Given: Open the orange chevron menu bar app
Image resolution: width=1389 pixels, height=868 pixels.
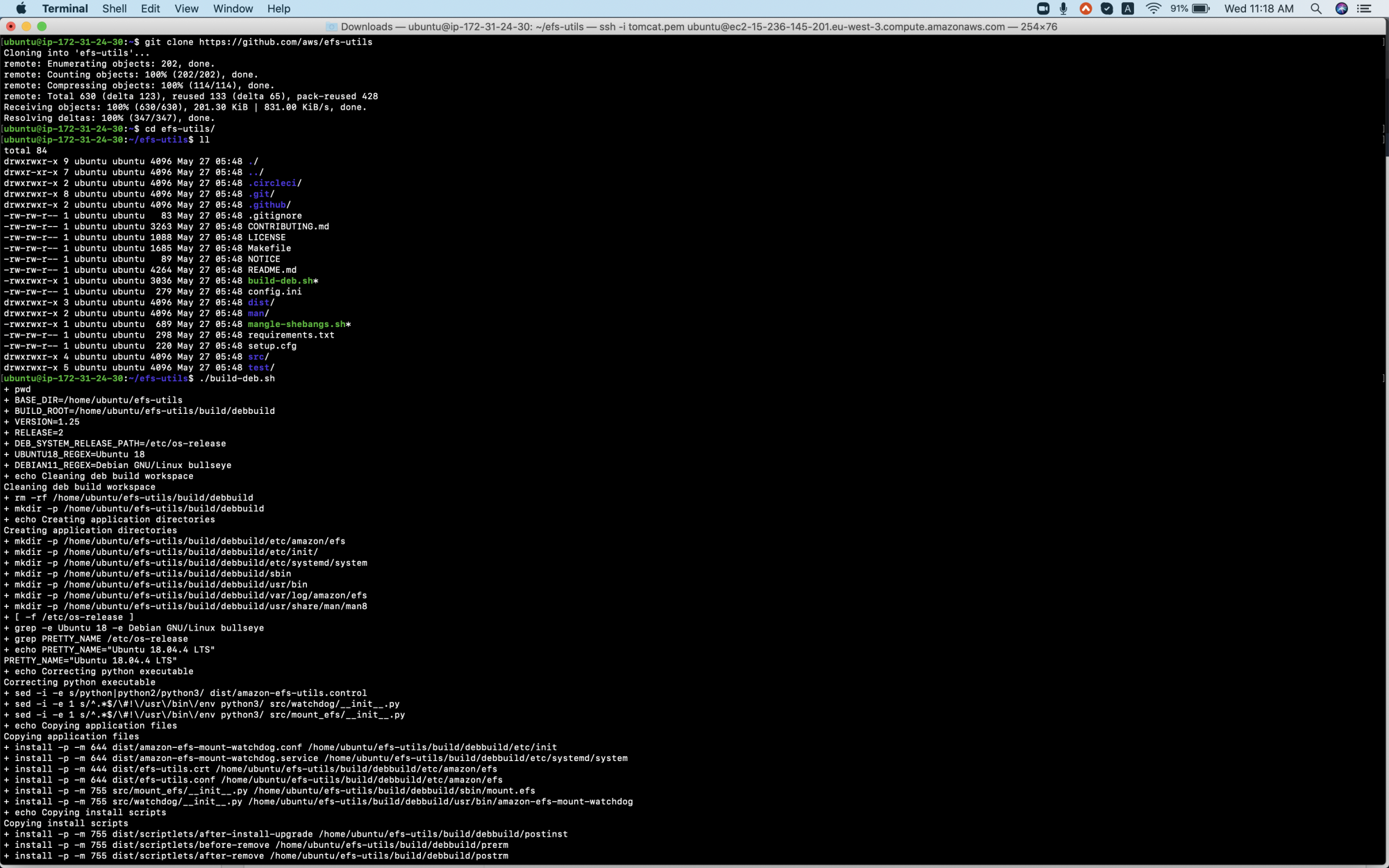Looking at the screenshot, I should [1086, 8].
